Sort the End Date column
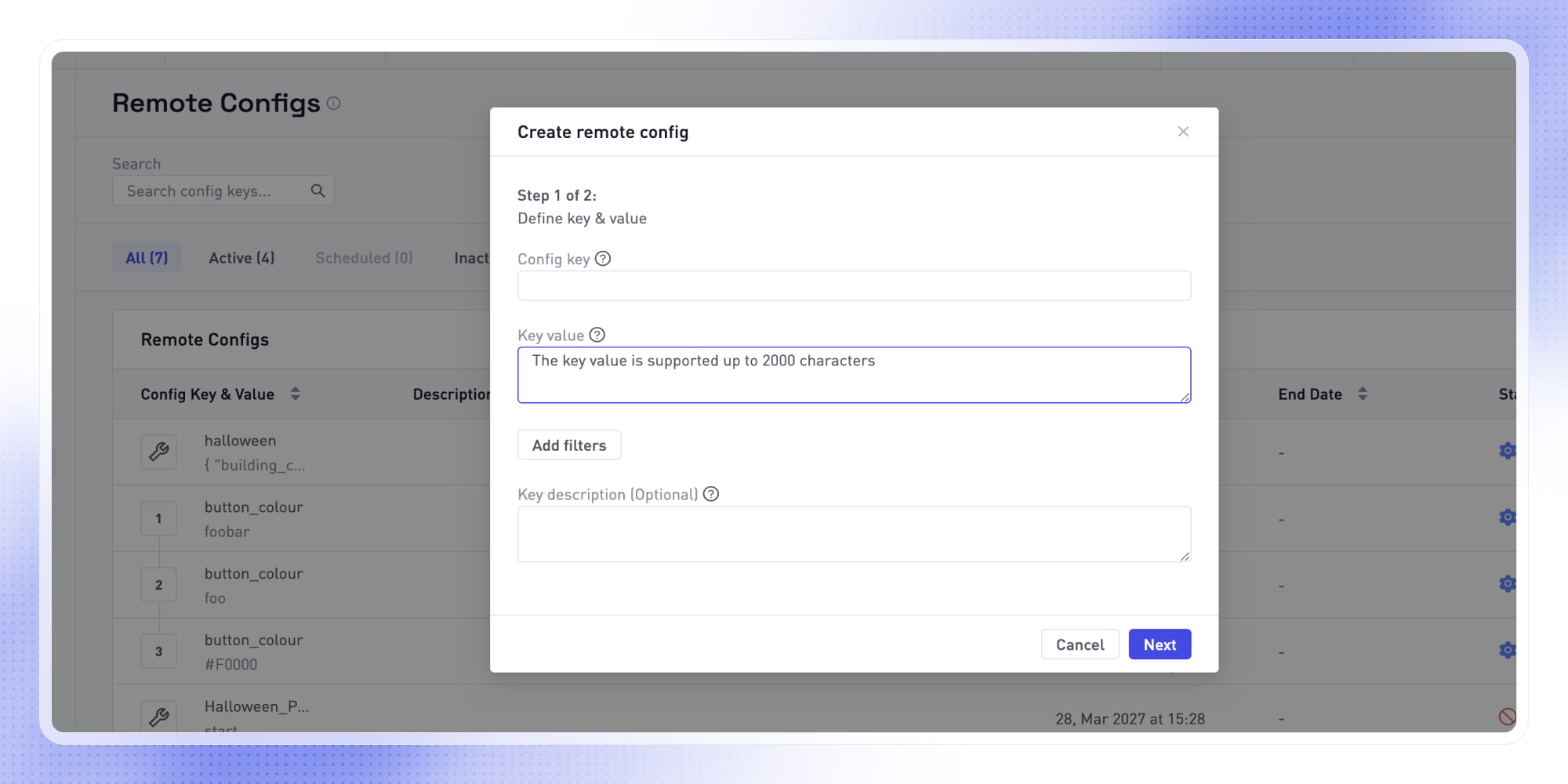This screenshot has width=1568, height=784. 1362,394
